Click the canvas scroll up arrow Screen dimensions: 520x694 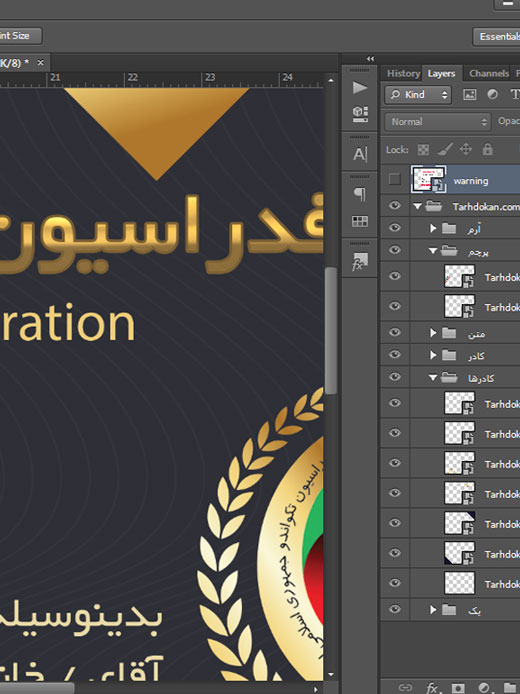pos(331,81)
